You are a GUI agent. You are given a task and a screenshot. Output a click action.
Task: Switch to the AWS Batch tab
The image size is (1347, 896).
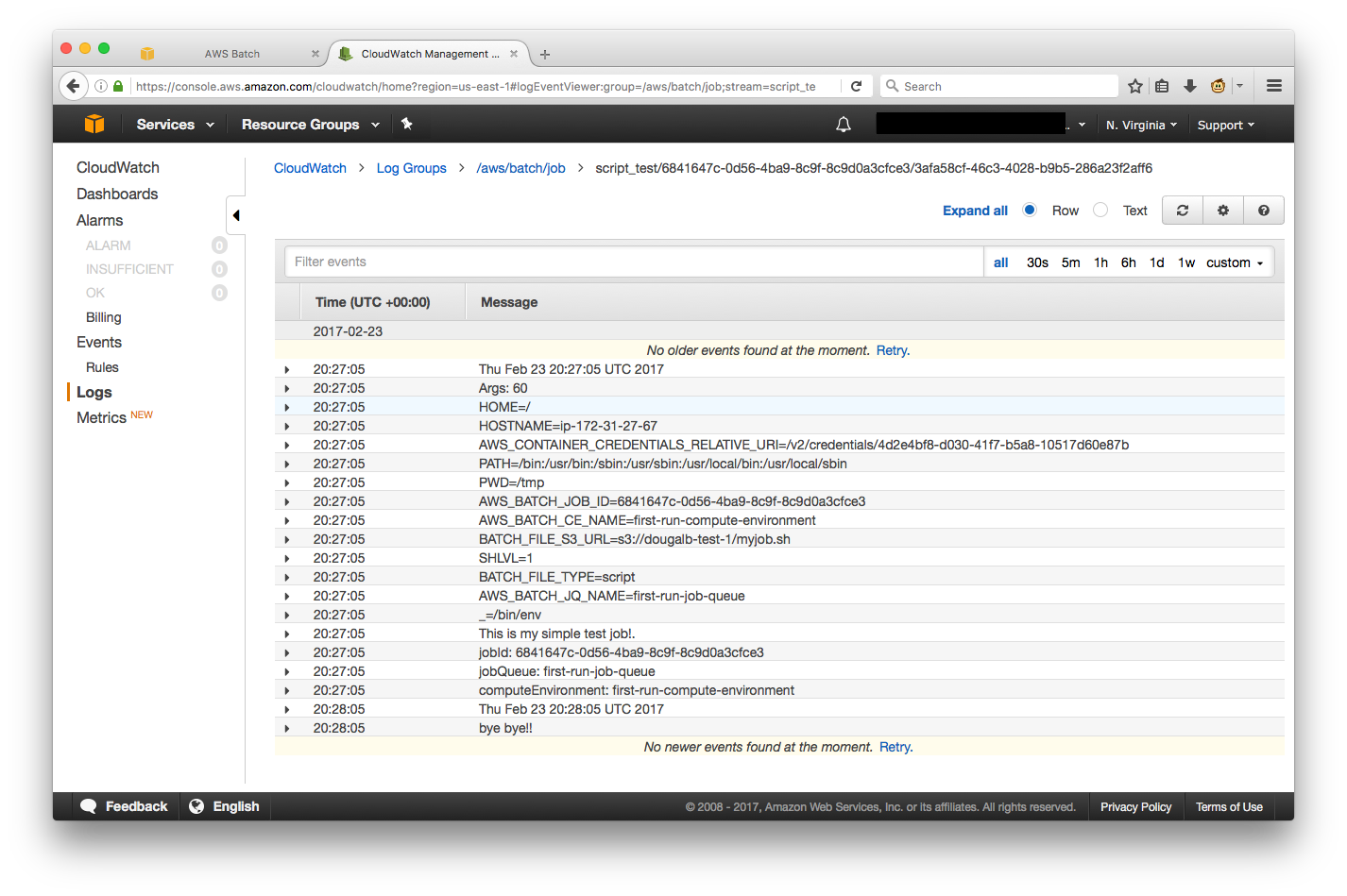(x=231, y=54)
